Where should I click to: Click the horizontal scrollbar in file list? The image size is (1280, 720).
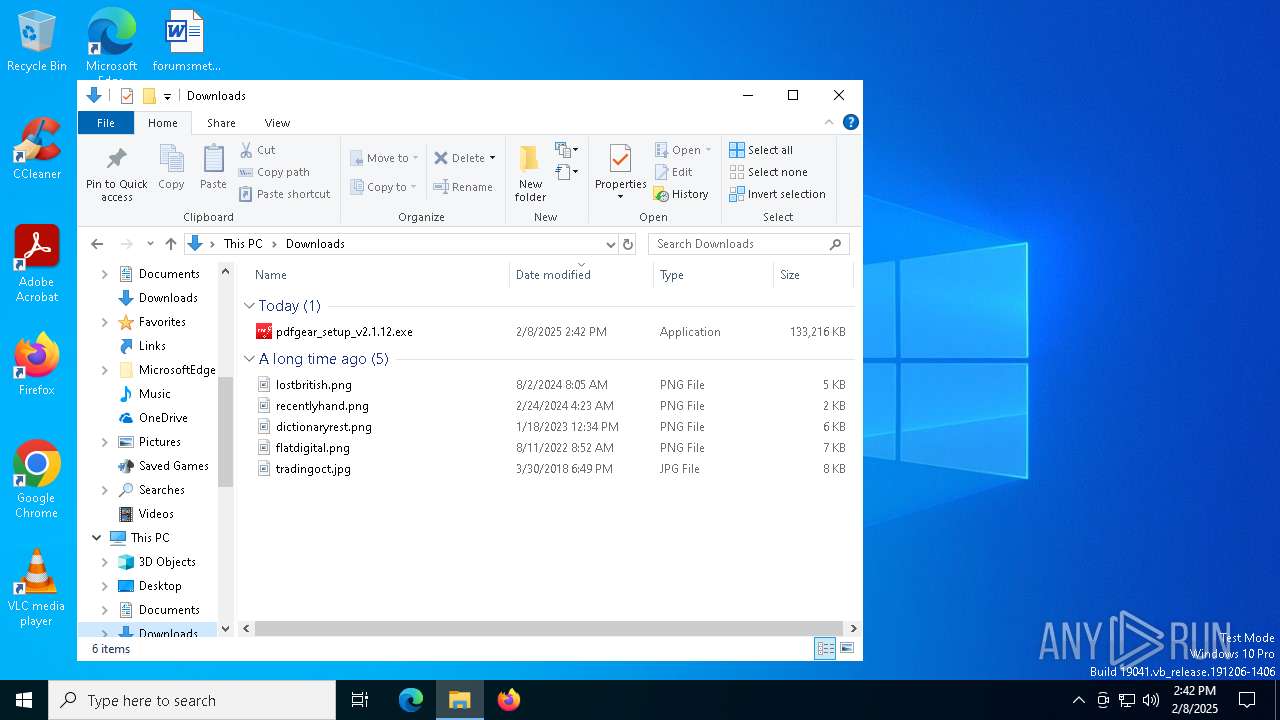click(549, 629)
